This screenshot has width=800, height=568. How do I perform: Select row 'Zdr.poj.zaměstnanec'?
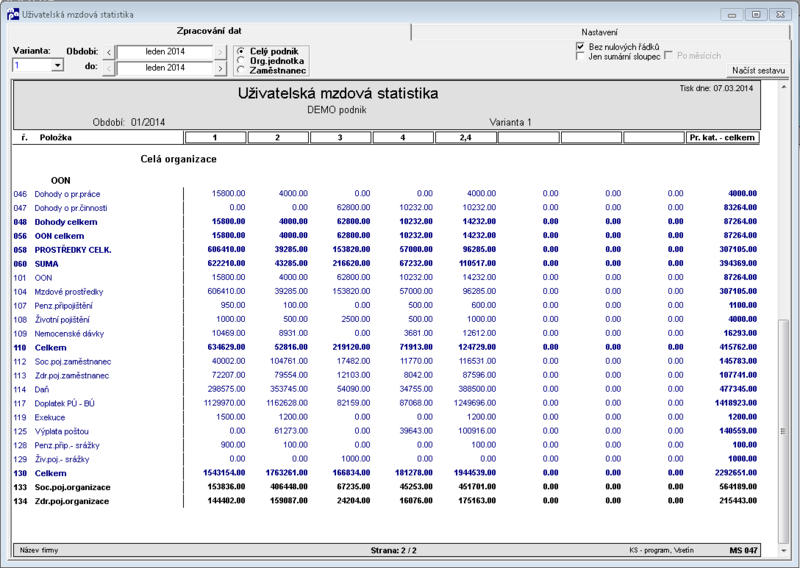385,375
